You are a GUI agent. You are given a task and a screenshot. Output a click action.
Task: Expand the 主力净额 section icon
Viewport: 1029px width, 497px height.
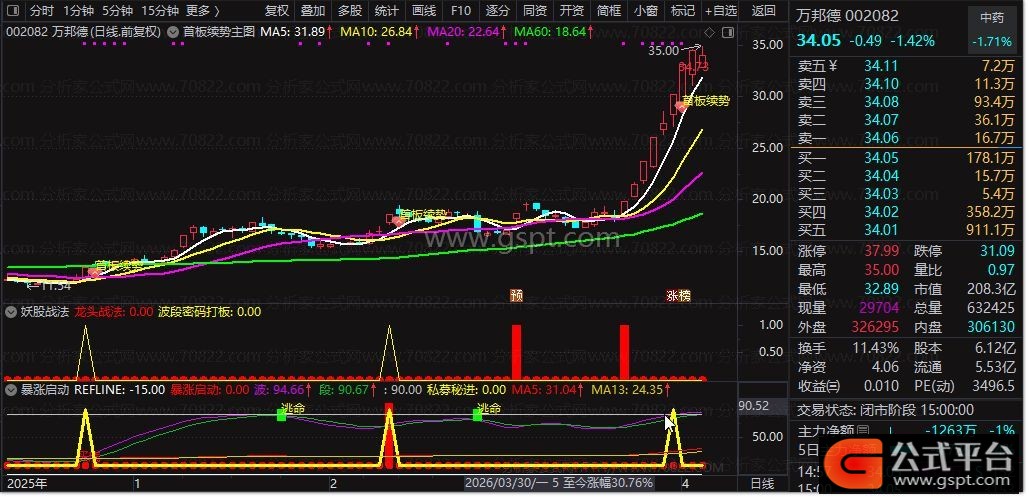pyautogui.click(x=861, y=431)
